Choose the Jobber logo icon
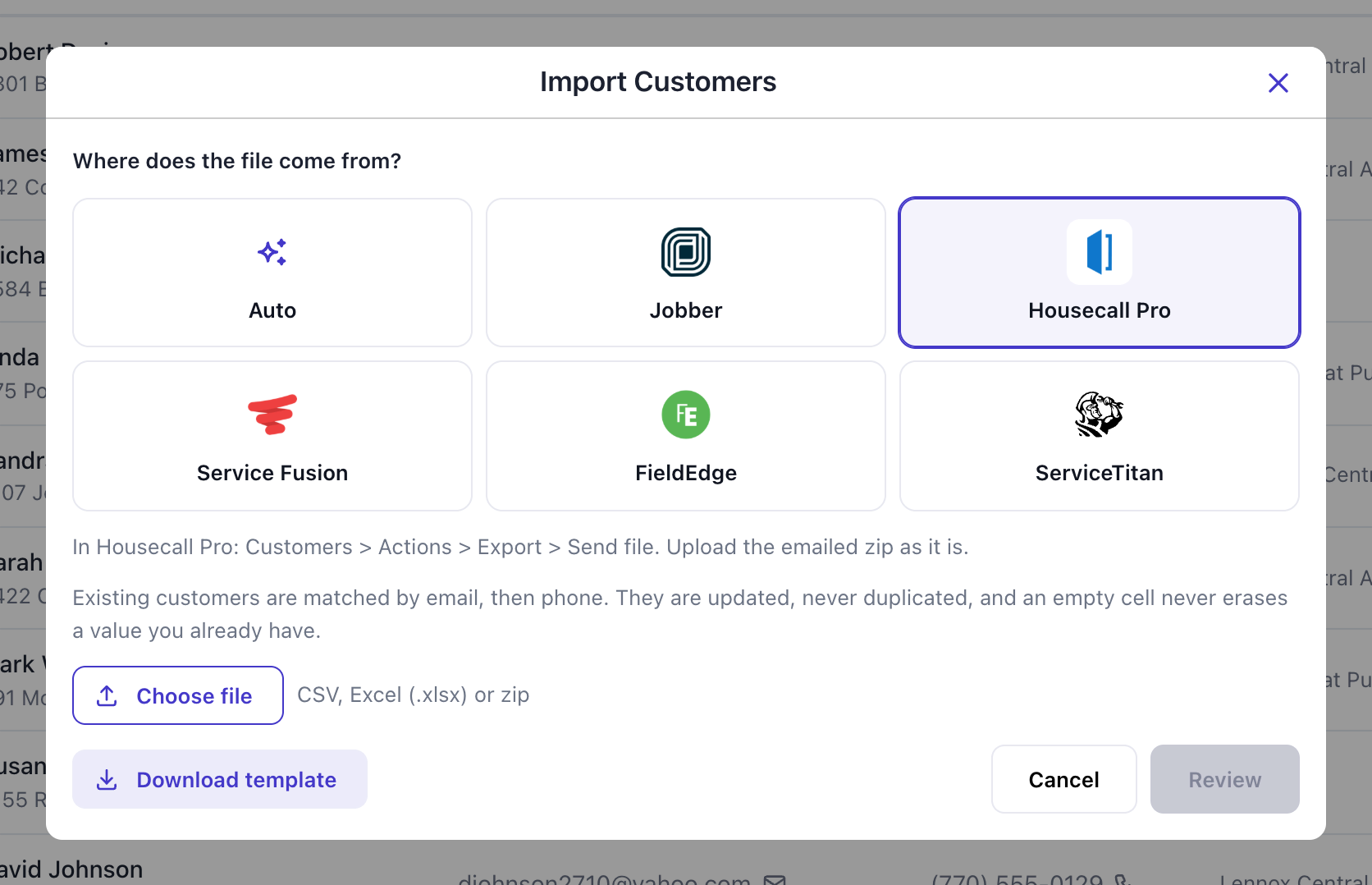This screenshot has height=885, width=1372. (686, 252)
